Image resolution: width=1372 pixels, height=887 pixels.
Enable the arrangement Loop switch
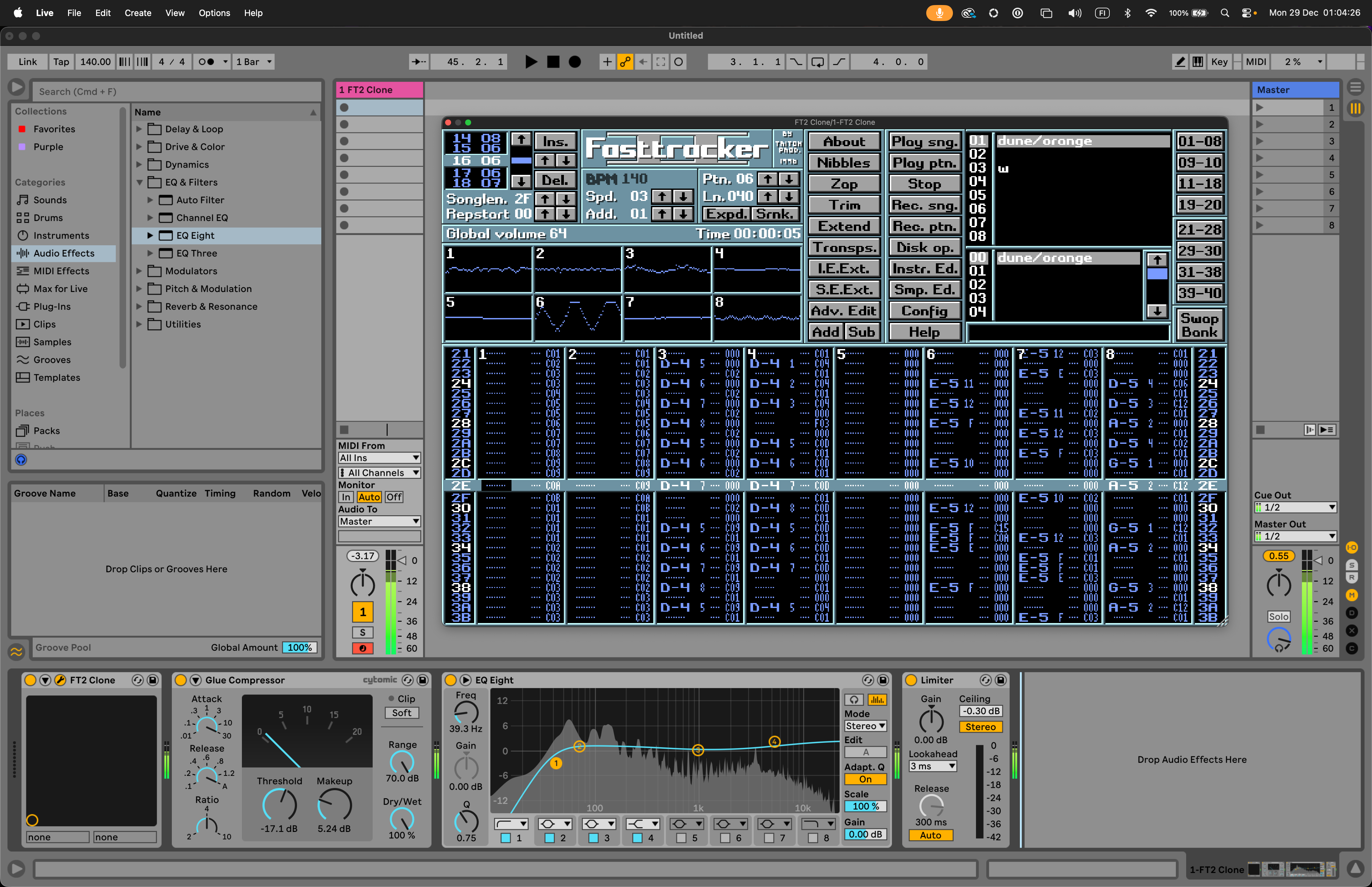pyautogui.click(x=817, y=62)
